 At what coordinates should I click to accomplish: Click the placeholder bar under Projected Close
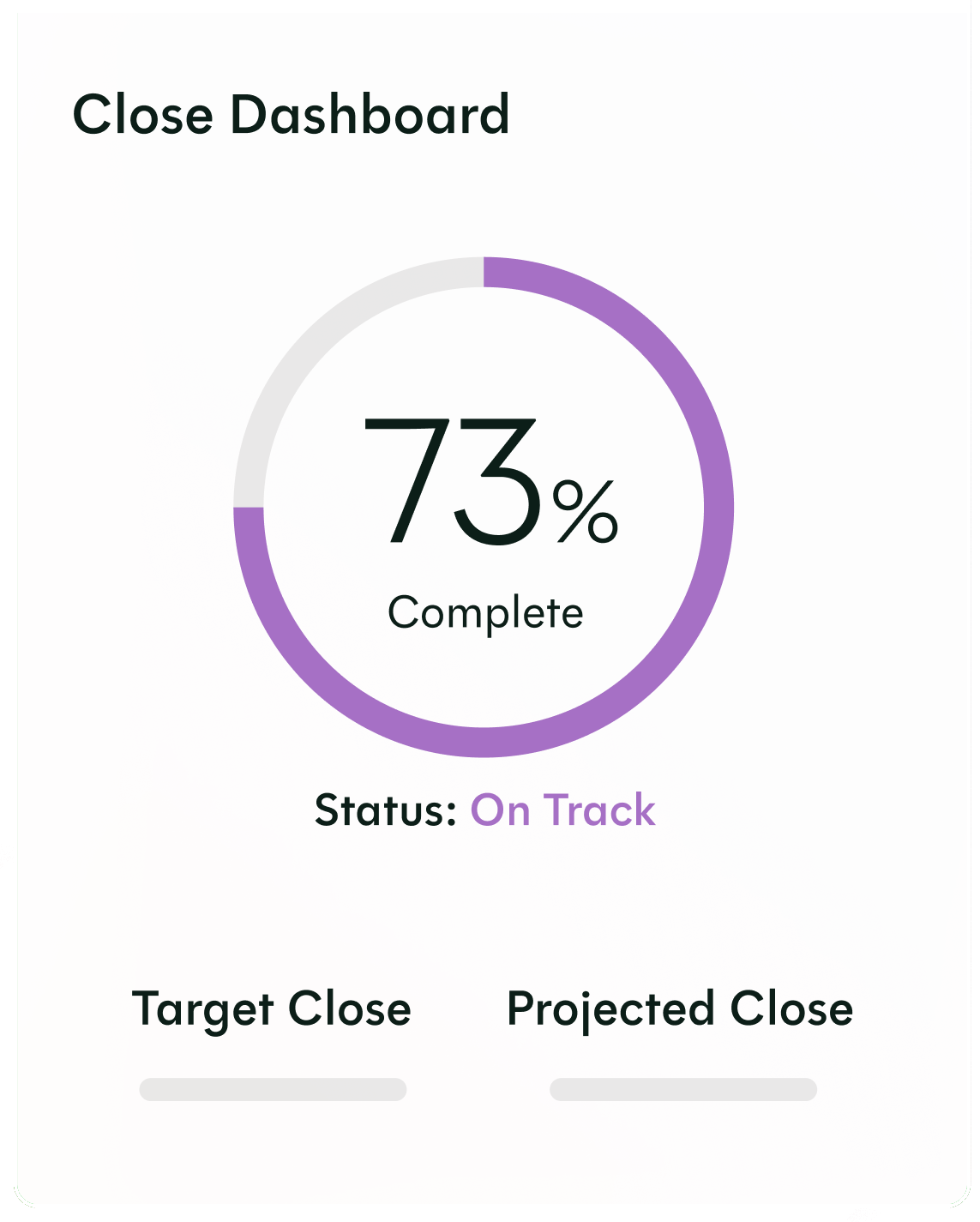coord(683,1089)
